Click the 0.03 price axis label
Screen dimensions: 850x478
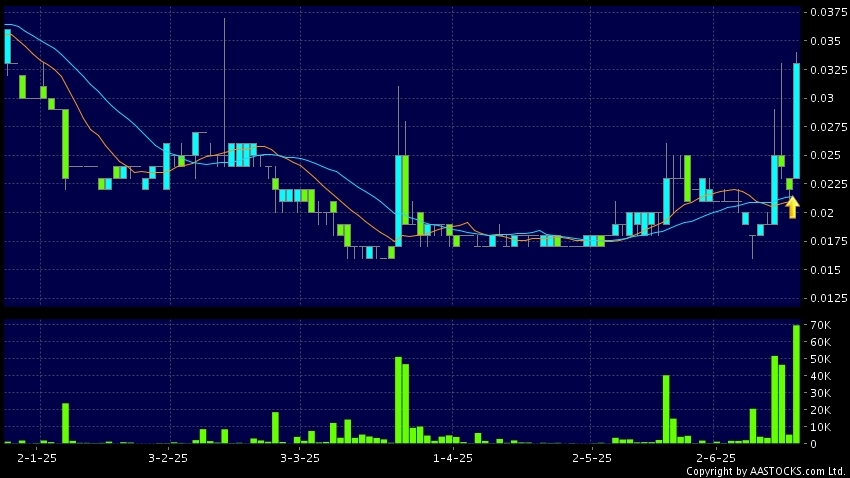(x=822, y=98)
